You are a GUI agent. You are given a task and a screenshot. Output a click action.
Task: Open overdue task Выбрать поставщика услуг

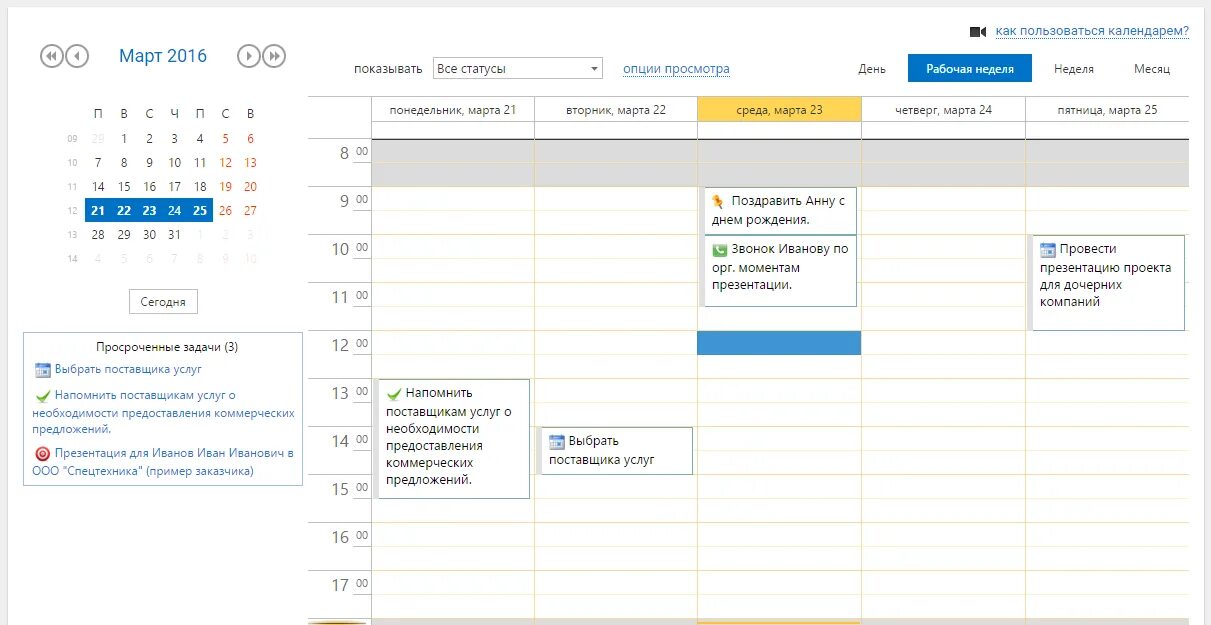pyautogui.click(x=128, y=370)
